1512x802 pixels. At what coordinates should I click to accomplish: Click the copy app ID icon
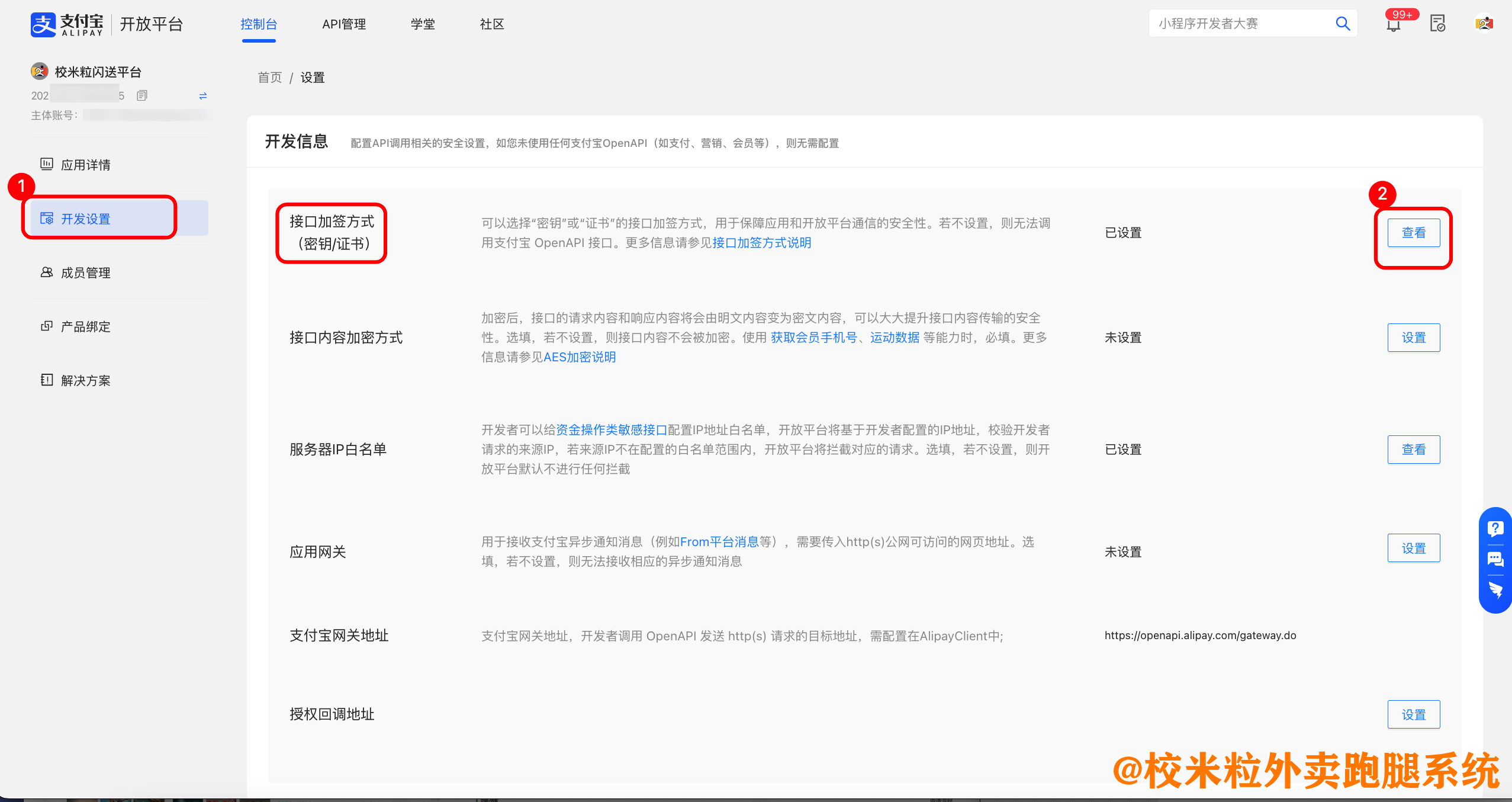pos(142,95)
